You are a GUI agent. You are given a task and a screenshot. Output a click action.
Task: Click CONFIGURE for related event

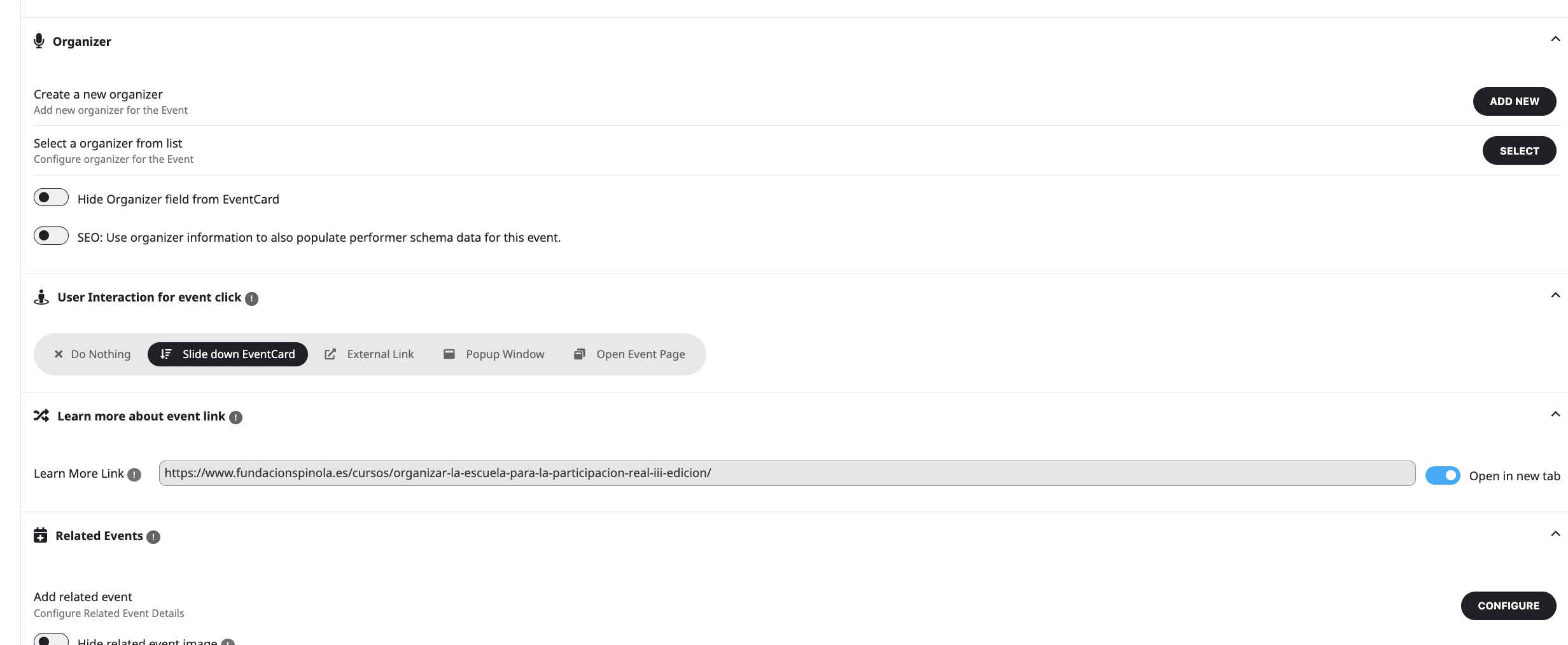click(1508, 606)
